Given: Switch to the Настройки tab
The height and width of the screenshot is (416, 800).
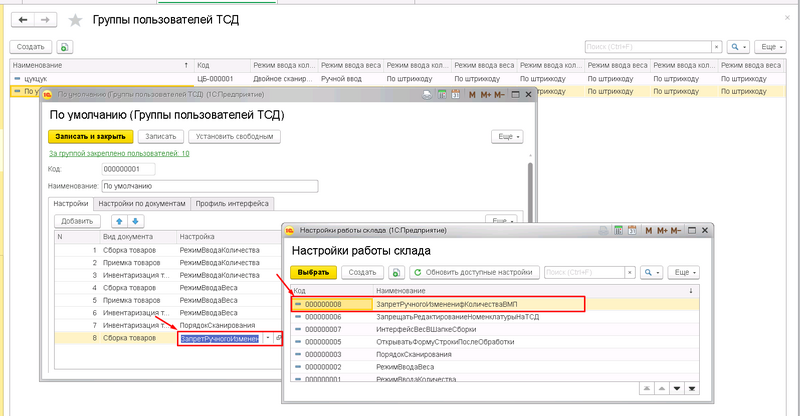Looking at the screenshot, I should [71, 204].
